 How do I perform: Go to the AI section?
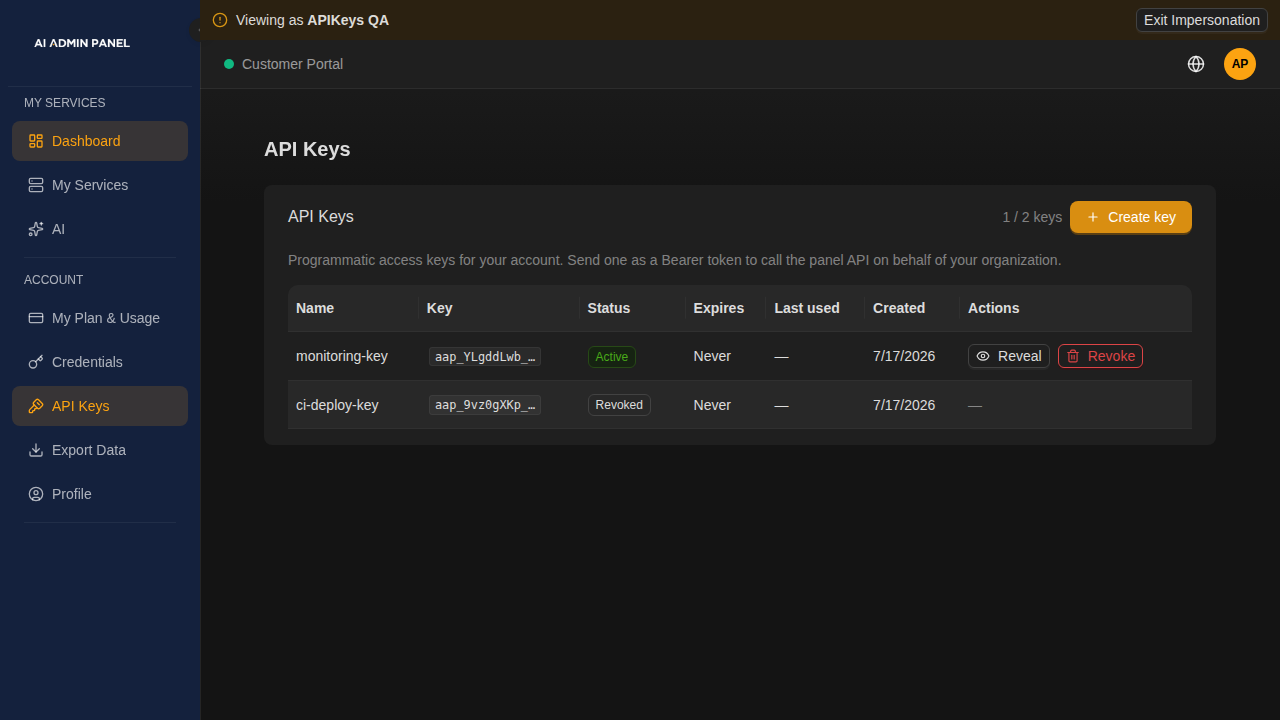coord(100,229)
